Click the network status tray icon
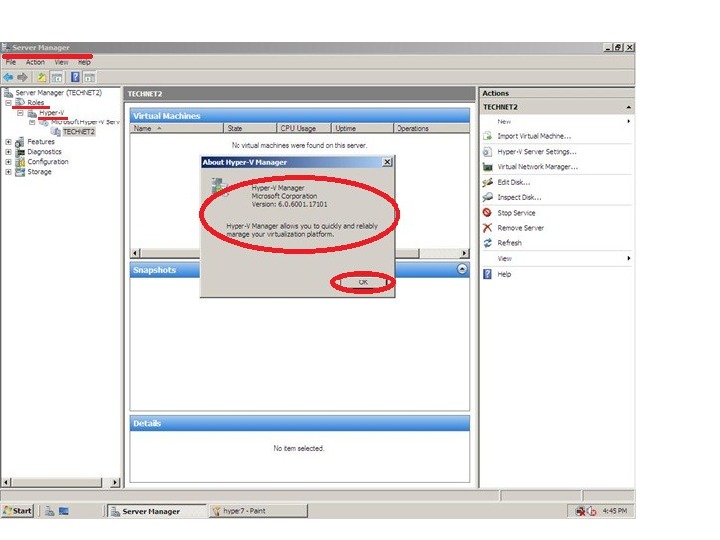Image resolution: width=720 pixels, height=540 pixels. [x=580, y=511]
